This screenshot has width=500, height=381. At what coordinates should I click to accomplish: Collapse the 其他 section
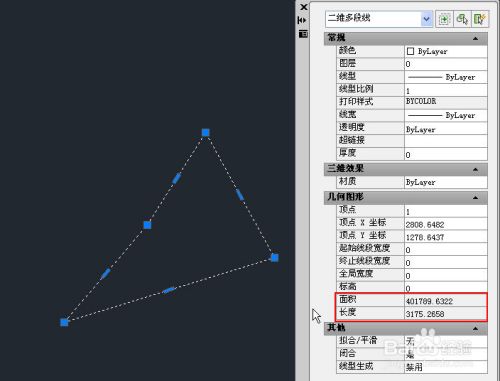[475, 329]
